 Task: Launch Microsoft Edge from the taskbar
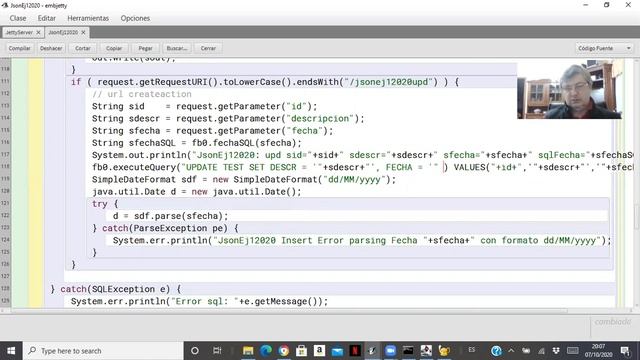(x=266, y=351)
